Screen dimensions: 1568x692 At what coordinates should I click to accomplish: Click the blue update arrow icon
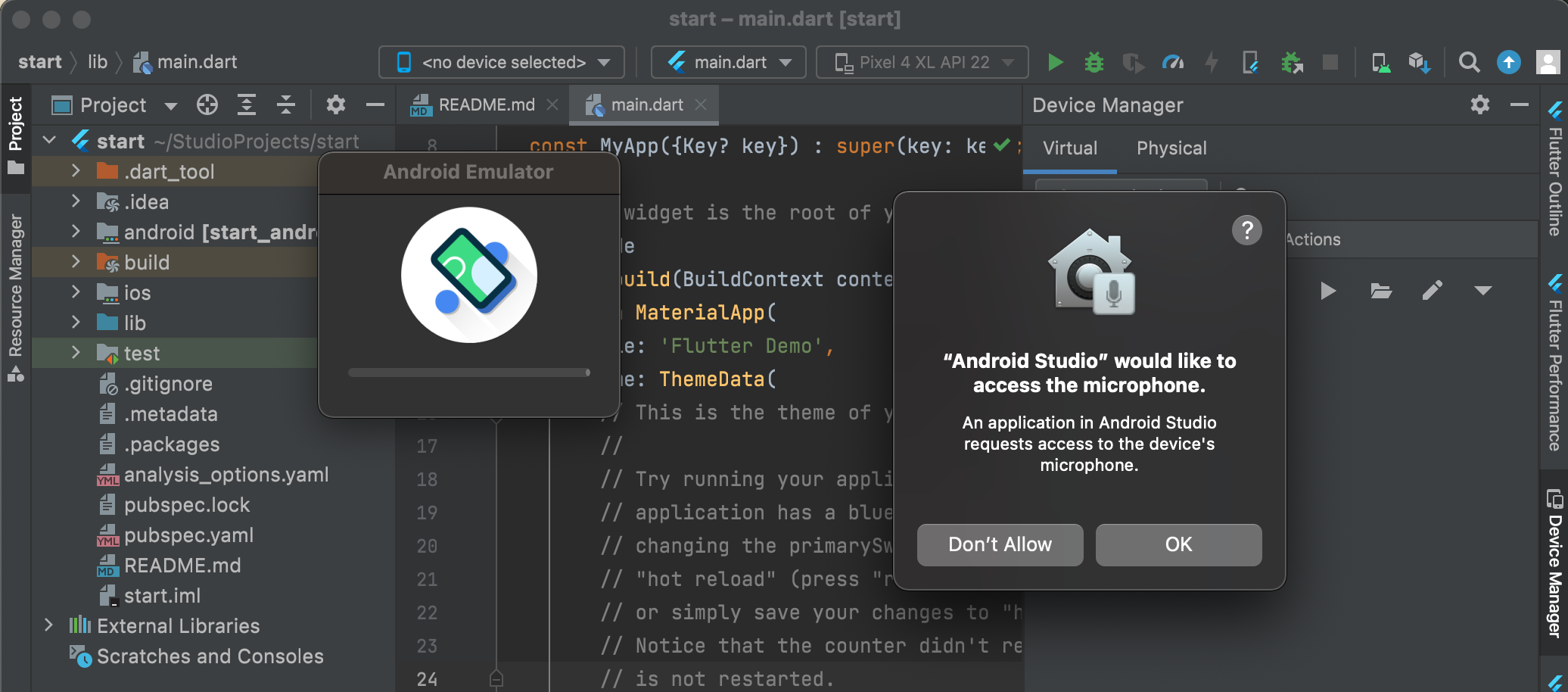(x=1508, y=62)
